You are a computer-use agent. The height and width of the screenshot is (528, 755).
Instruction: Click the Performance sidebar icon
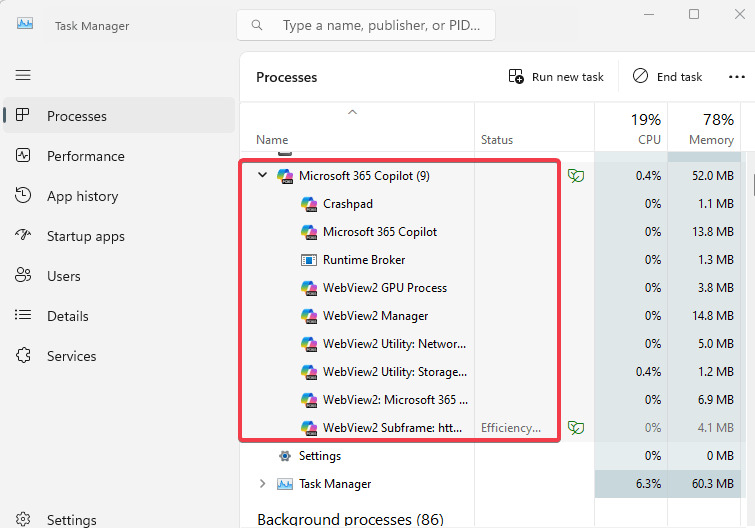(23, 155)
